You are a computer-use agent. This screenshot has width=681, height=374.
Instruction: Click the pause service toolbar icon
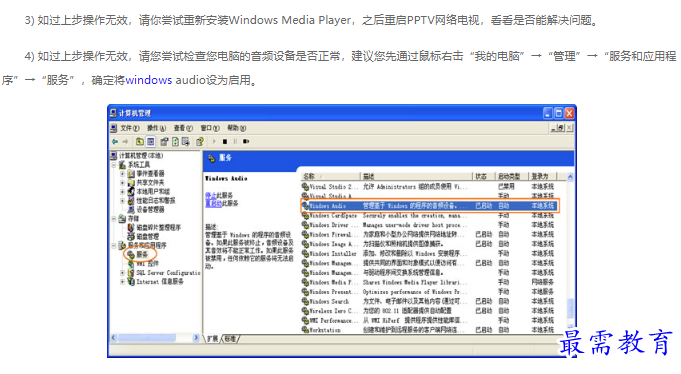tap(235, 142)
